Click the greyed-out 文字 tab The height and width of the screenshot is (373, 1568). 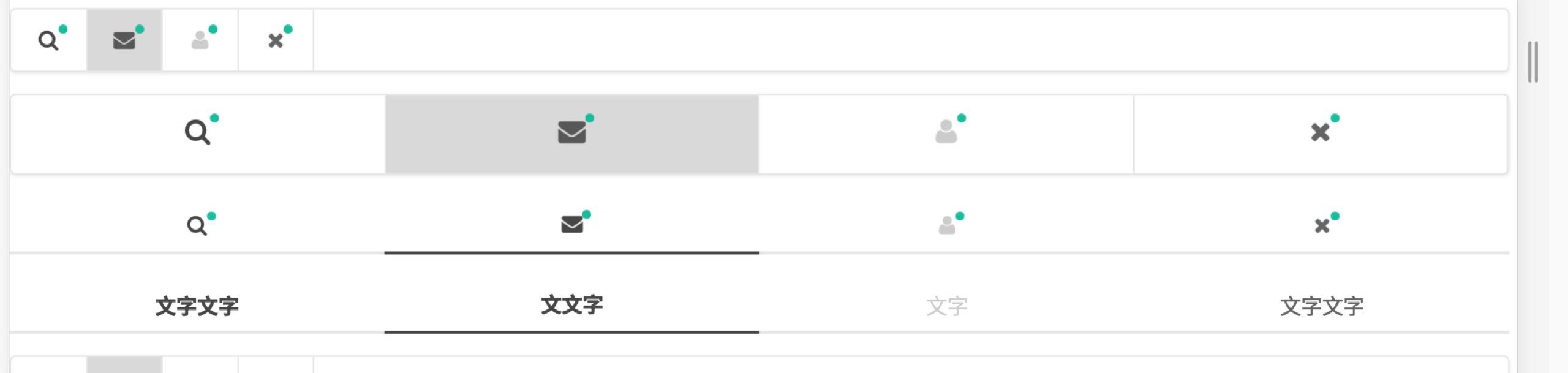[x=947, y=306]
